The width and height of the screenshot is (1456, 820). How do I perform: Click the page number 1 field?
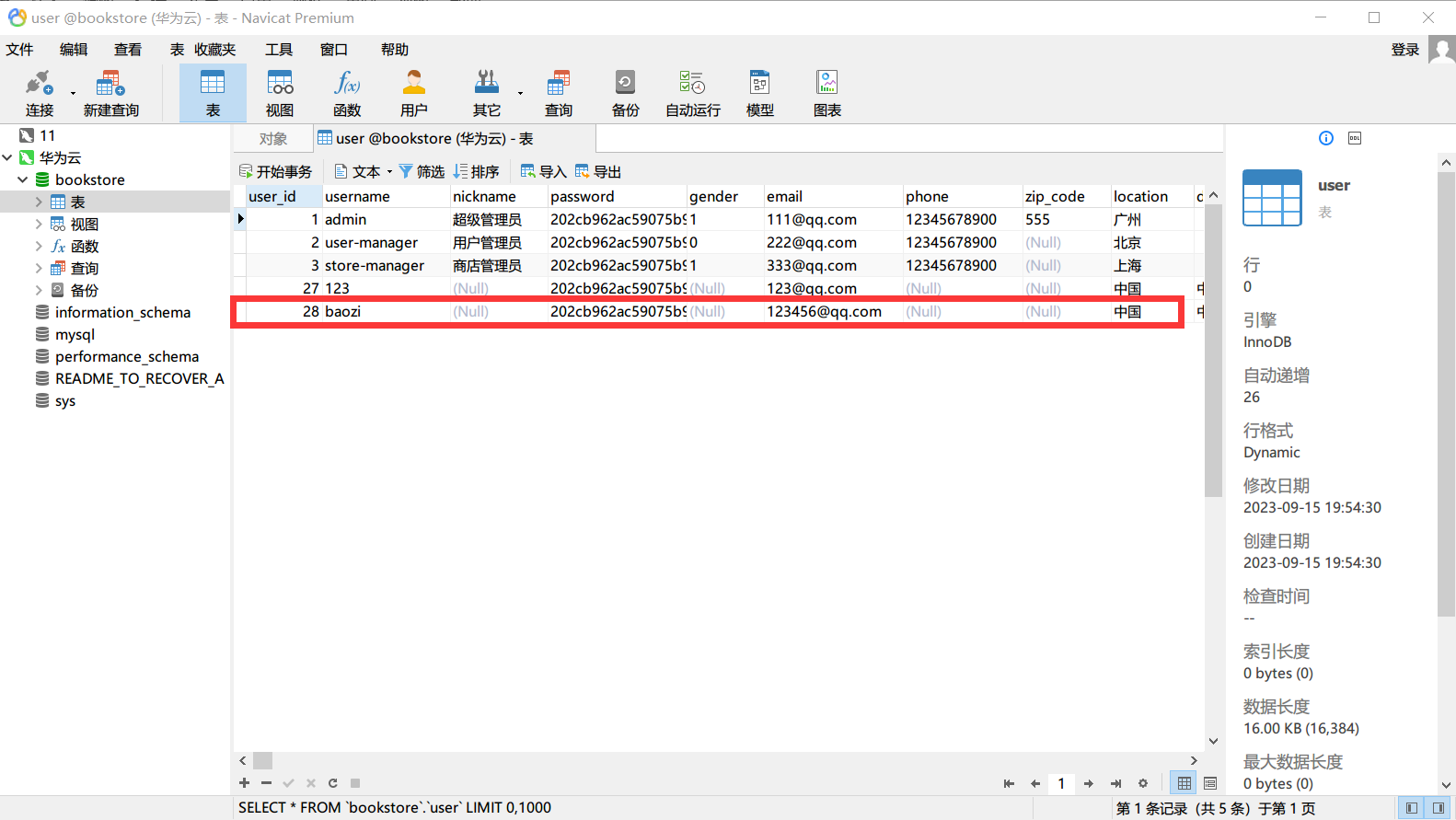[1061, 783]
